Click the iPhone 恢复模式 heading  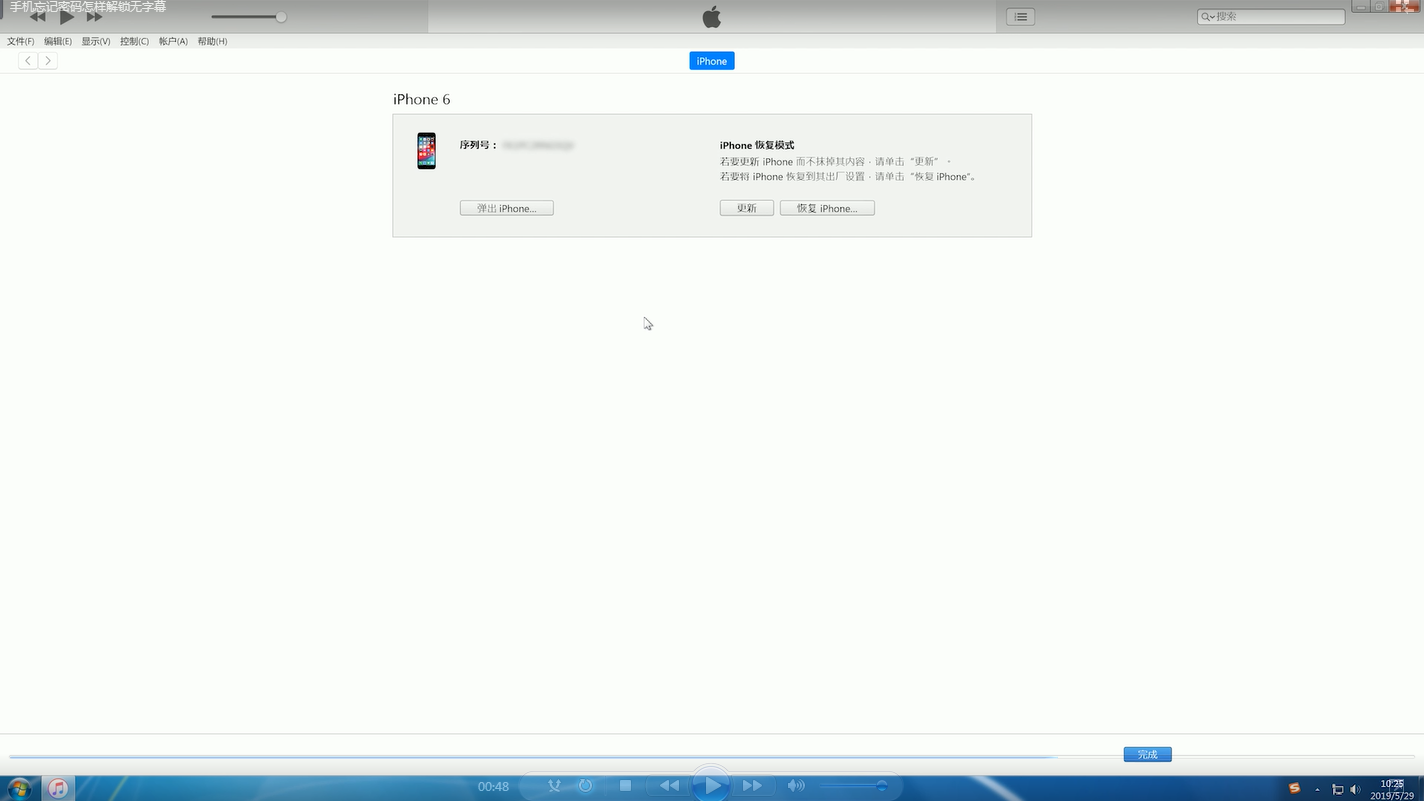(757, 145)
